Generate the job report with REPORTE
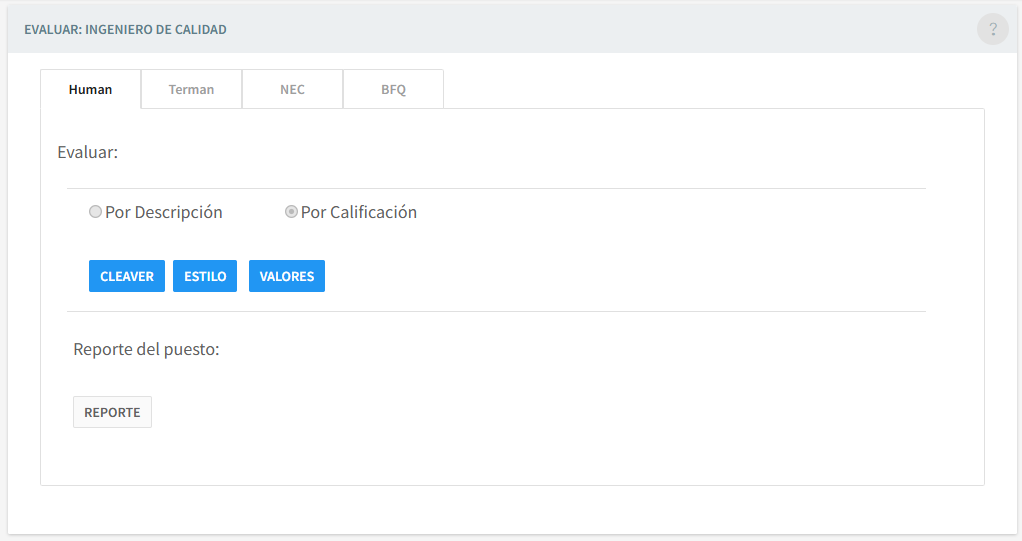This screenshot has height=541, width=1022. (112, 412)
